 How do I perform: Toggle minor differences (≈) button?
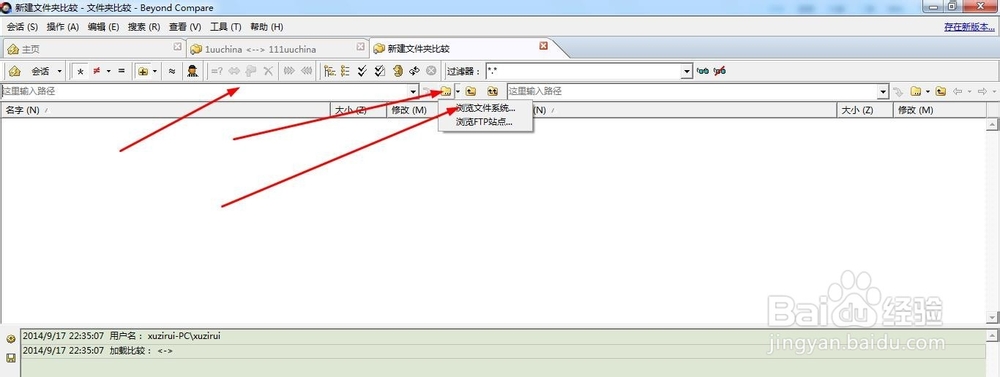(x=172, y=71)
